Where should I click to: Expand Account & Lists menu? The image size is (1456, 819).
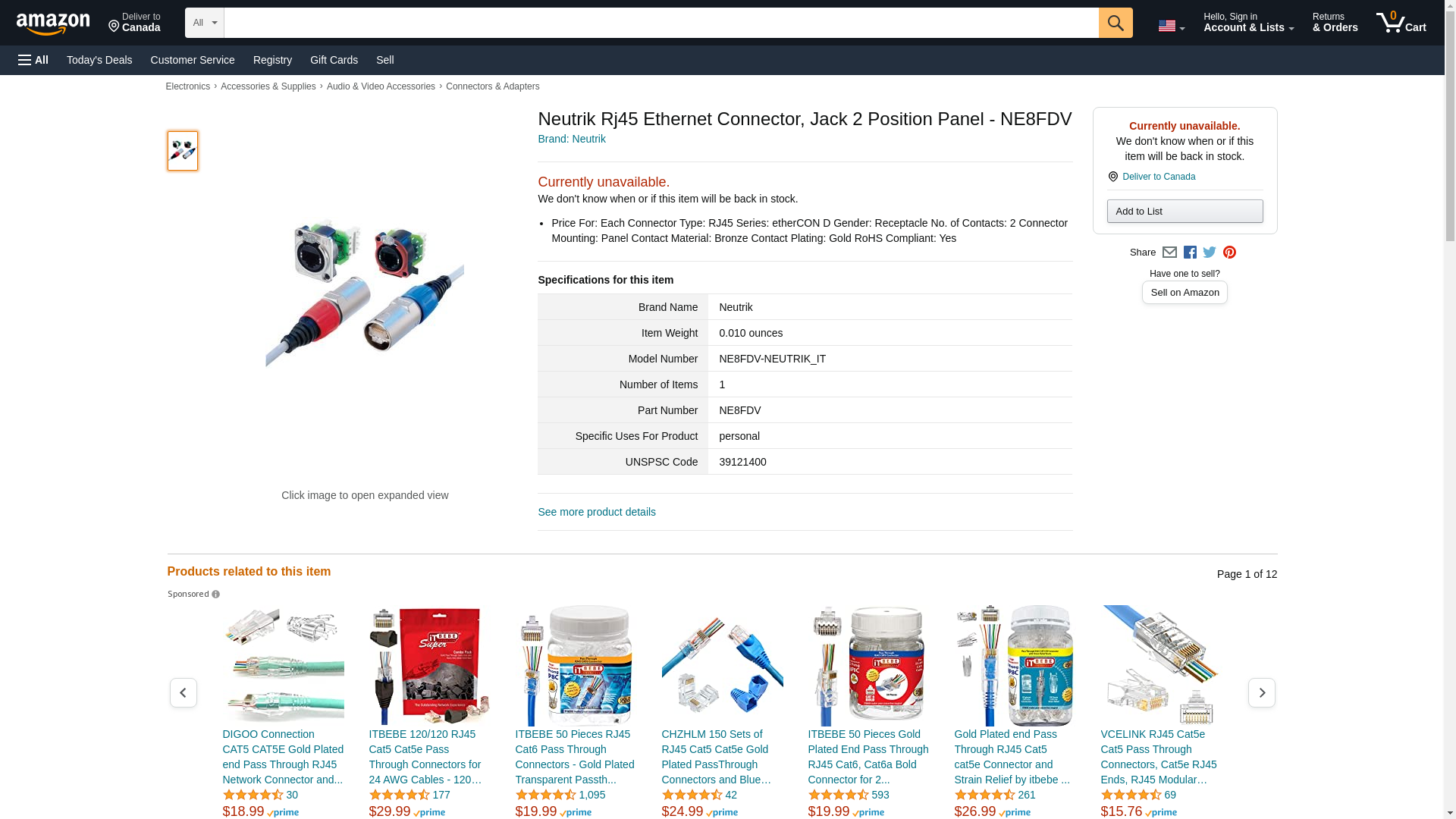coord(1248,23)
